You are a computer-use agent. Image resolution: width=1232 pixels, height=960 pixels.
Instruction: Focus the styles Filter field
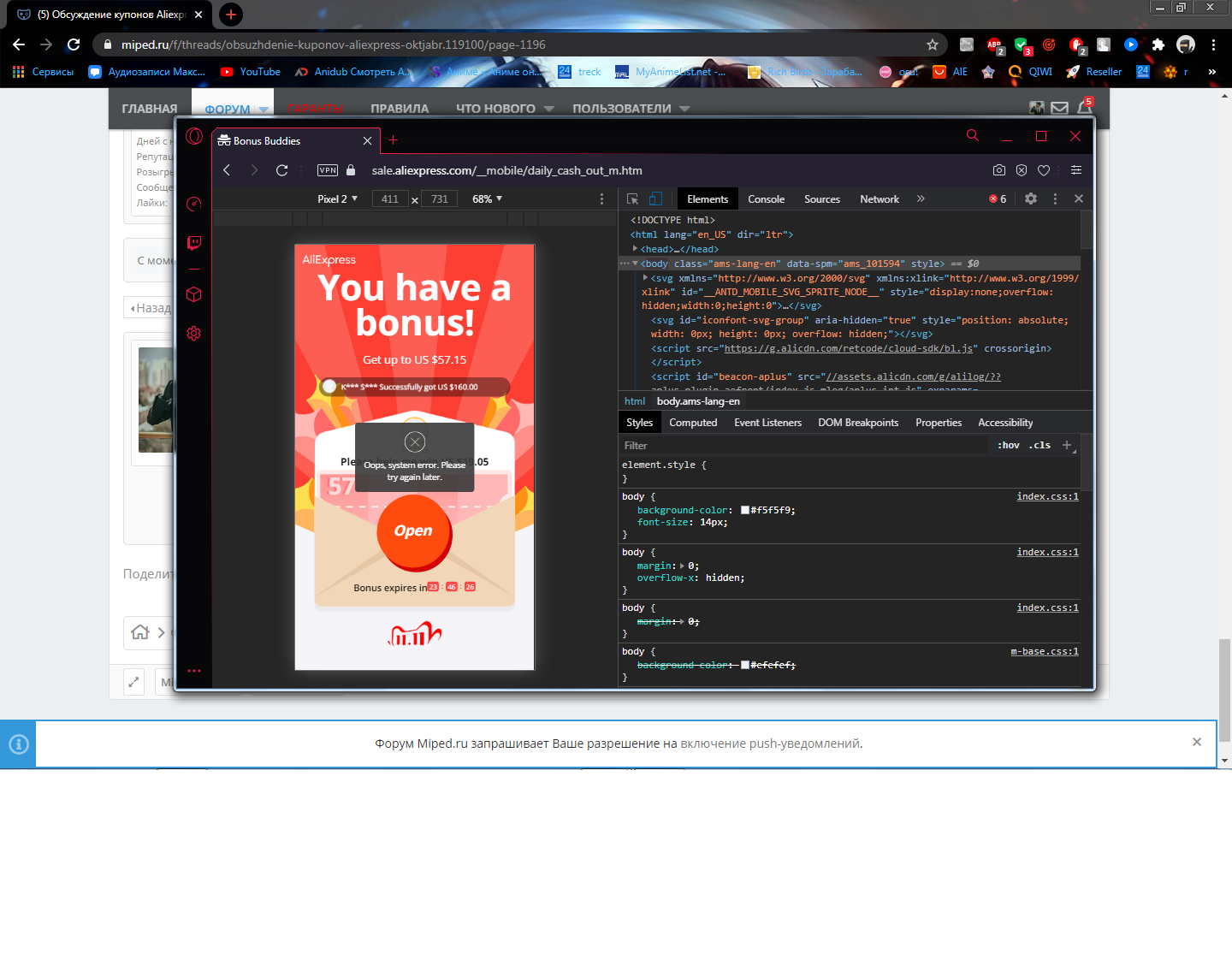point(803,446)
